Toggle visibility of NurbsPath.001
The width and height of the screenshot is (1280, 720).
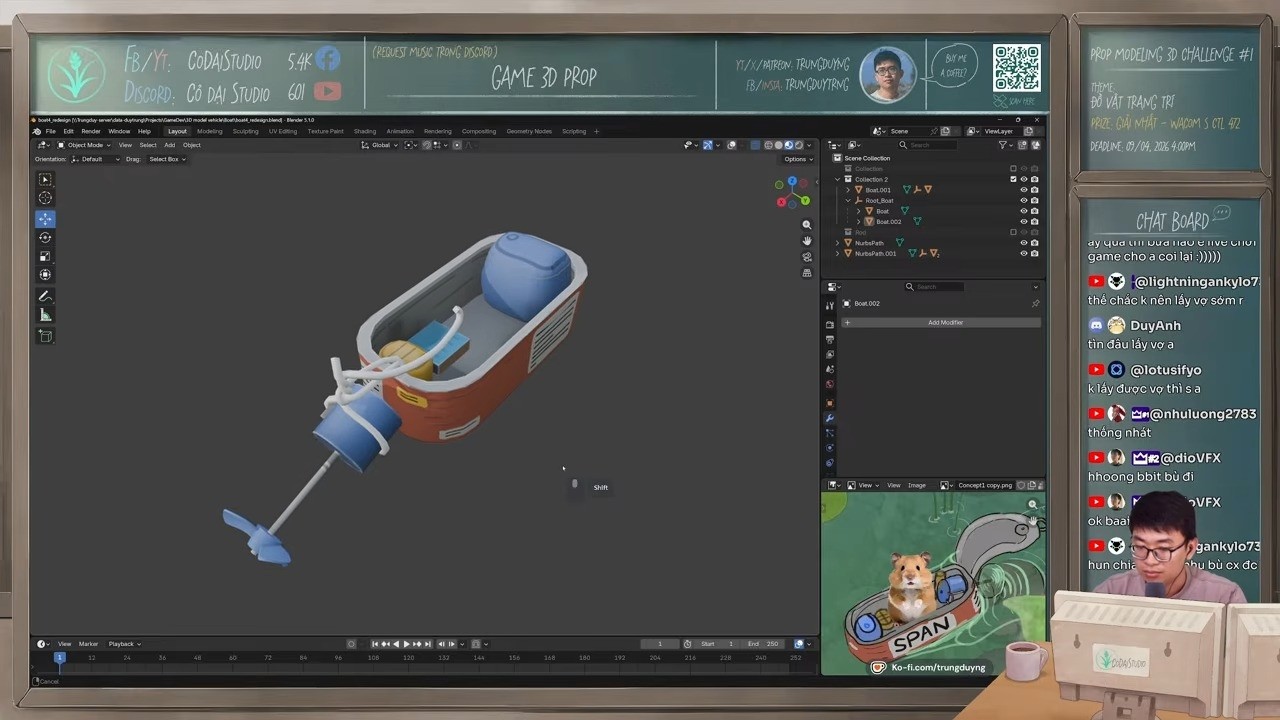(x=1023, y=253)
